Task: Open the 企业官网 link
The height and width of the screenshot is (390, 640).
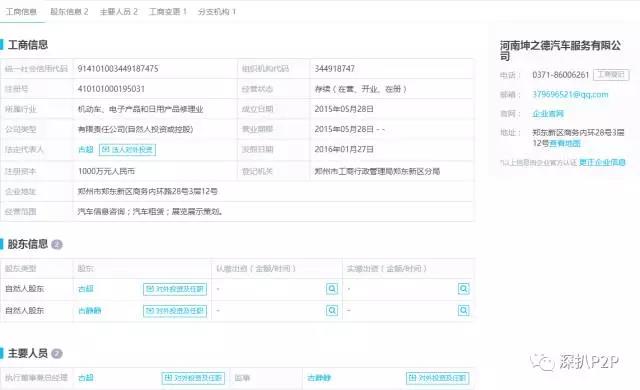Action: (x=548, y=114)
